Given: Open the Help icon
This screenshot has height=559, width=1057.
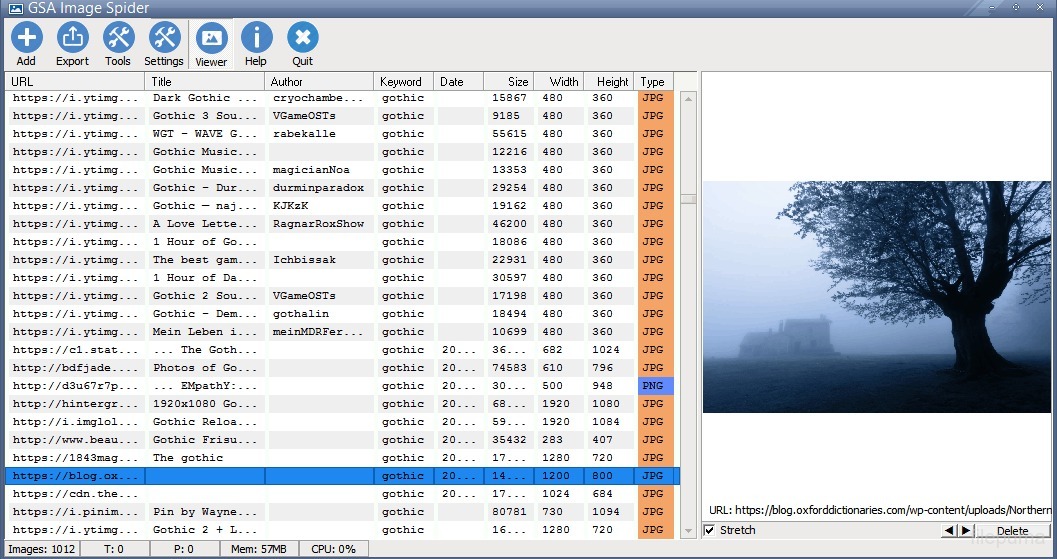Looking at the screenshot, I should pyautogui.click(x=256, y=45).
